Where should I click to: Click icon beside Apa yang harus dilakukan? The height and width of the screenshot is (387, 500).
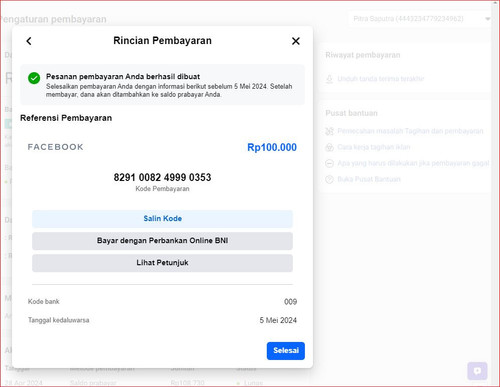coord(329,163)
